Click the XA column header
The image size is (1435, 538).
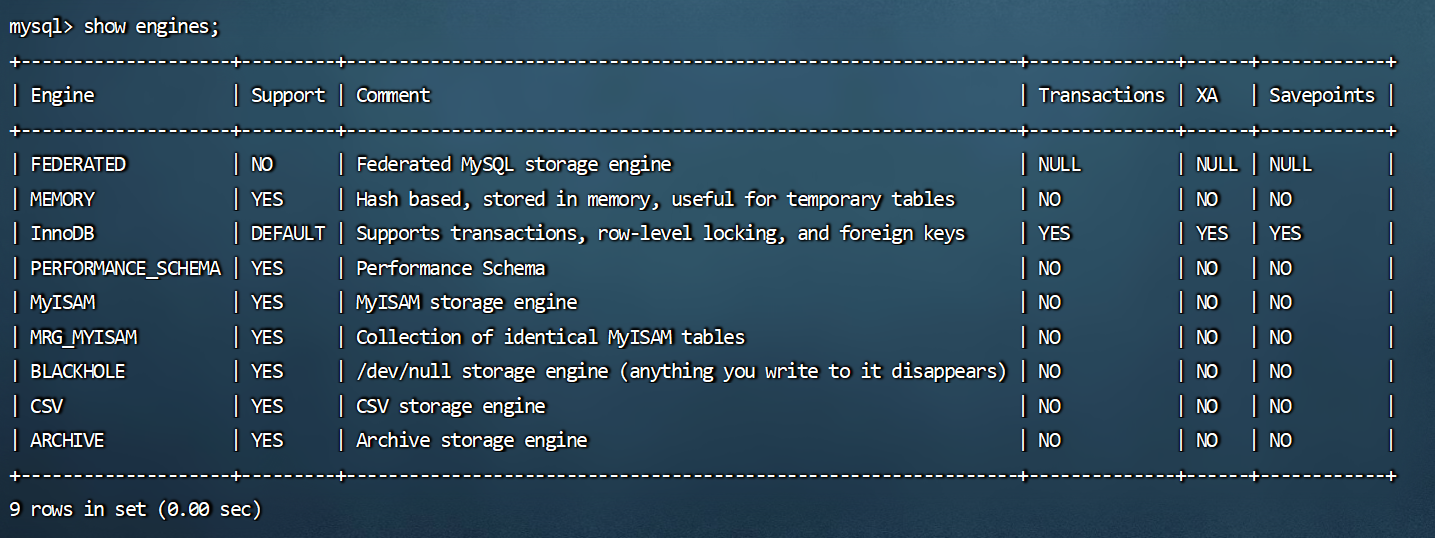coord(1207,95)
